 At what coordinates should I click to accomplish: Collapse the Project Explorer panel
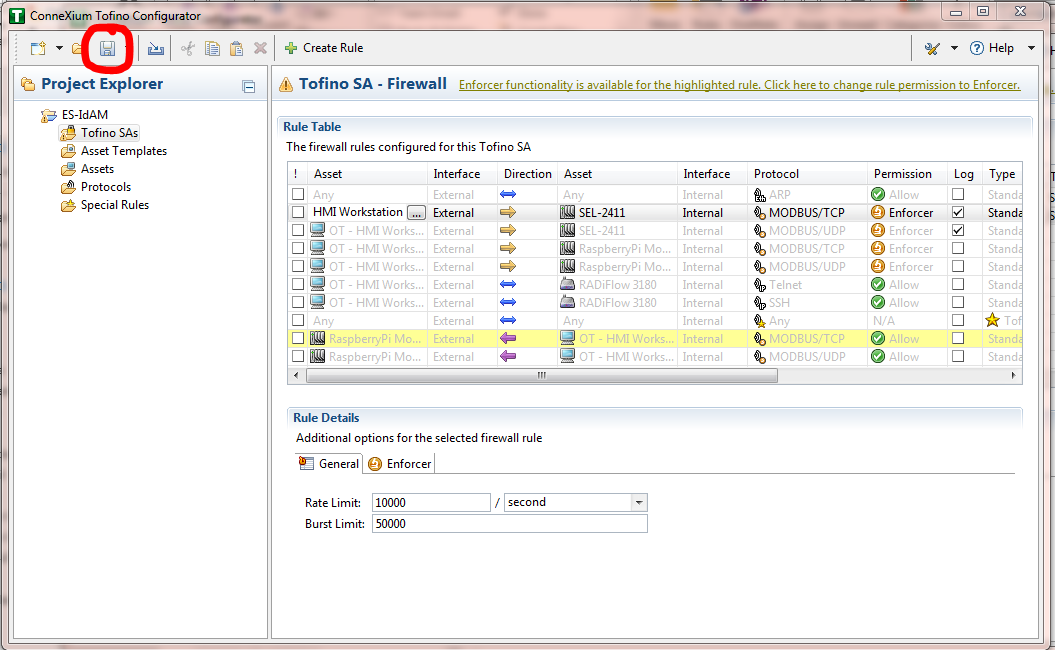(x=249, y=86)
